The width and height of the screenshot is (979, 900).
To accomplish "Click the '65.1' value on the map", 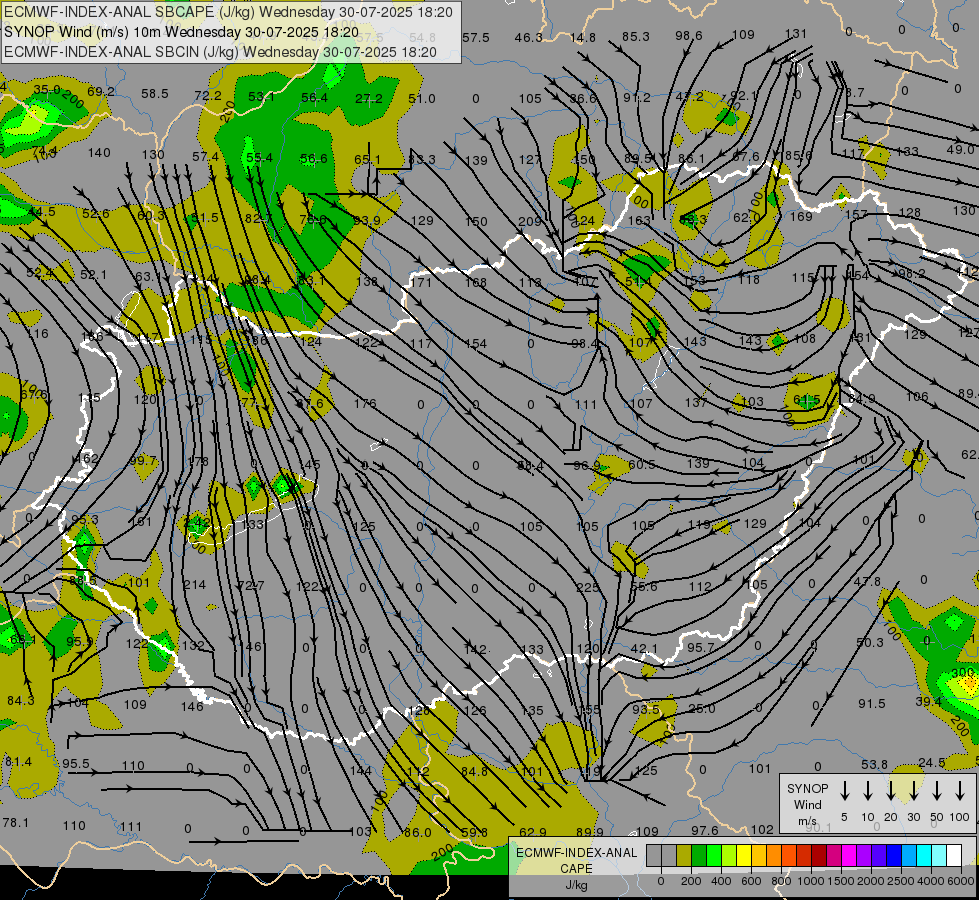I will (367, 159).
